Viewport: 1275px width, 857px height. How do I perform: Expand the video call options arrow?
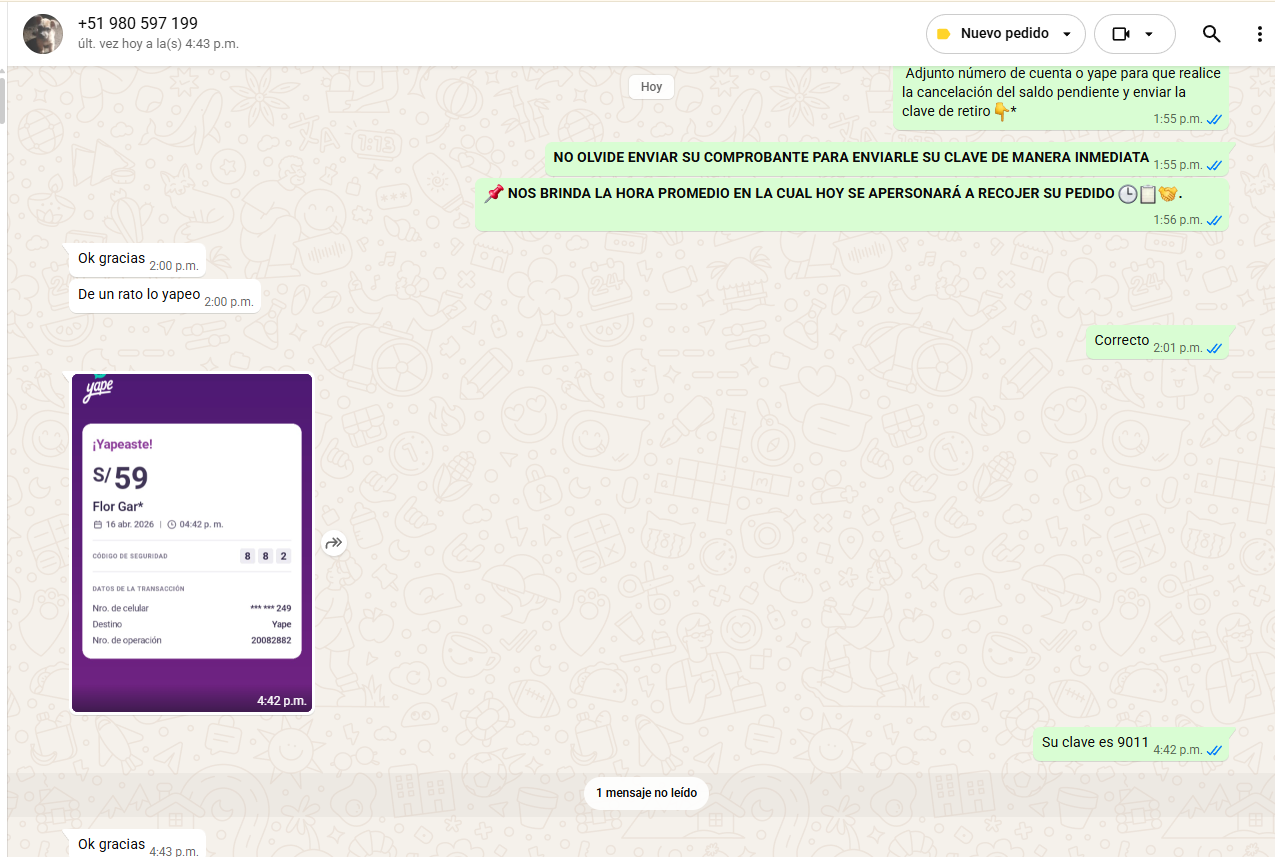[x=1149, y=34]
